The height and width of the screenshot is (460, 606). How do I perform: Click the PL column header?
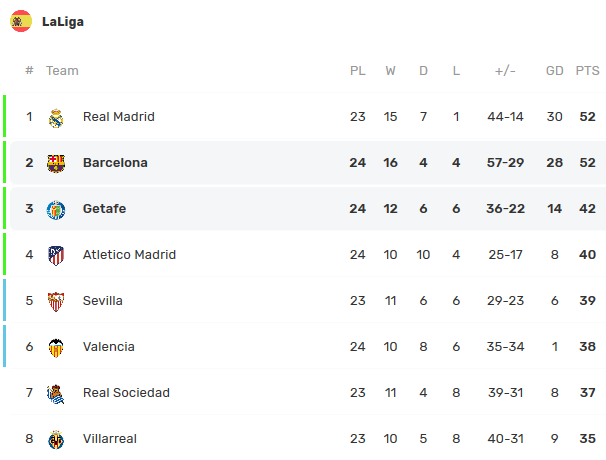pos(357,71)
